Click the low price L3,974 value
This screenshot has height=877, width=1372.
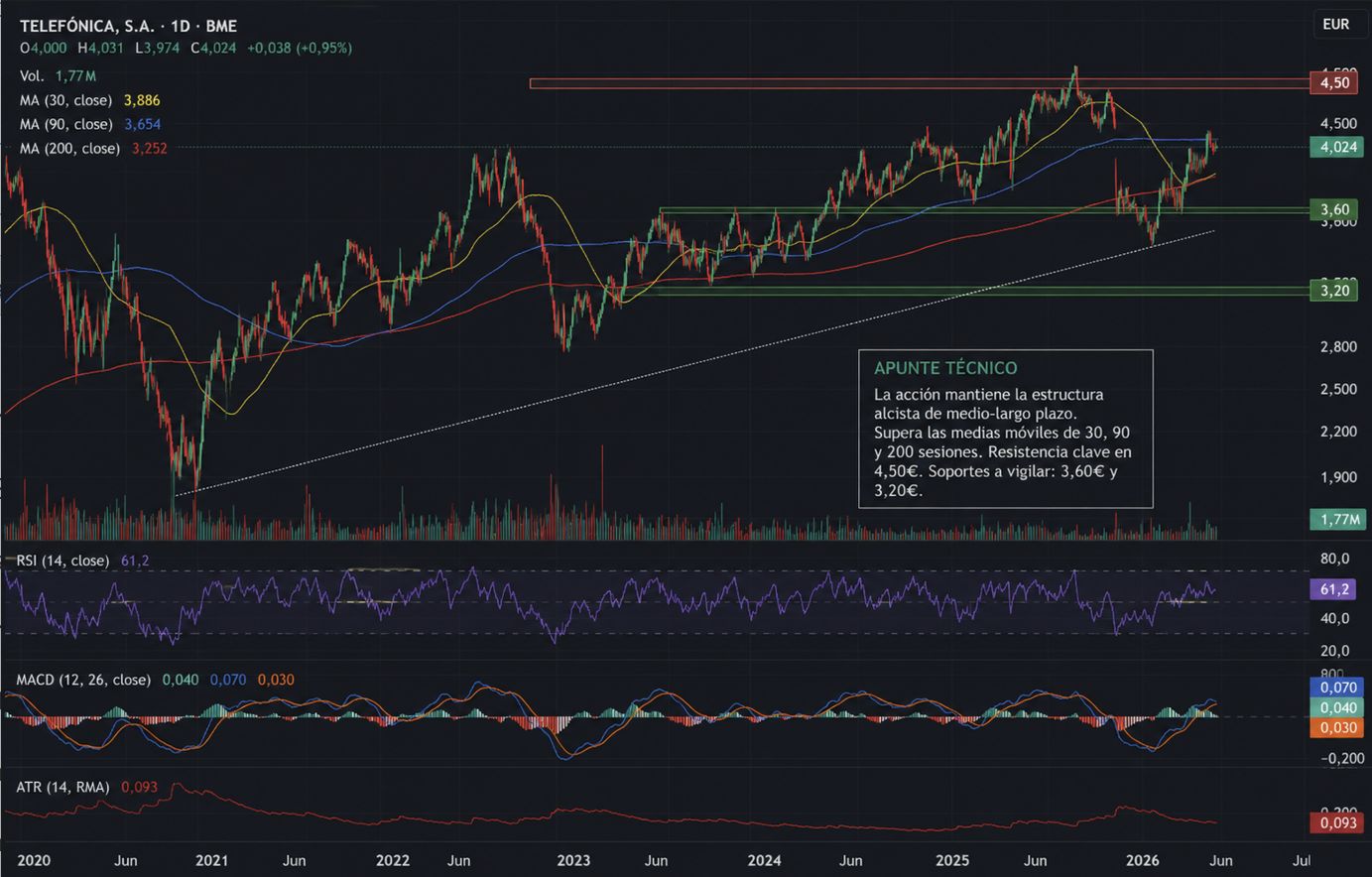pyautogui.click(x=156, y=48)
